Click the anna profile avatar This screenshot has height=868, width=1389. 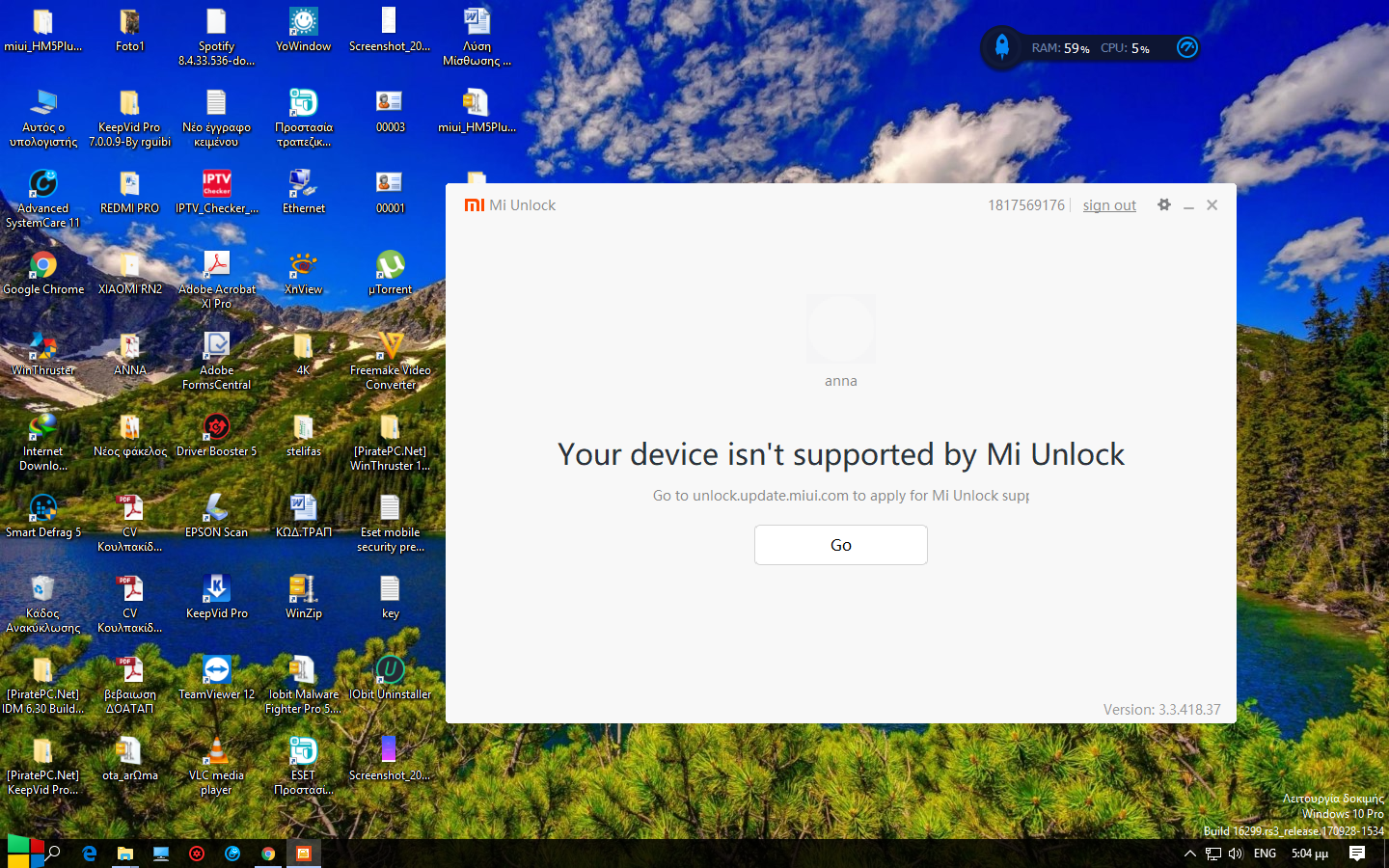[x=841, y=330]
